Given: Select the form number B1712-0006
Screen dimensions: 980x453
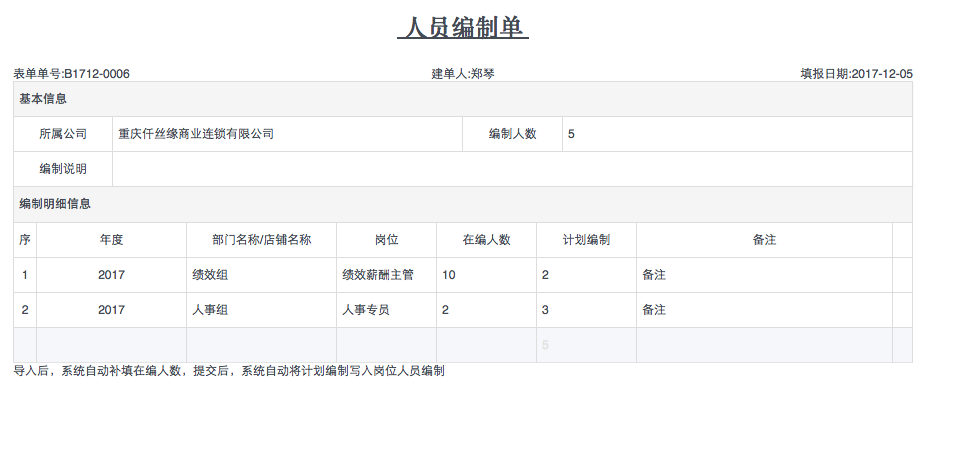Looking at the screenshot, I should [97, 74].
